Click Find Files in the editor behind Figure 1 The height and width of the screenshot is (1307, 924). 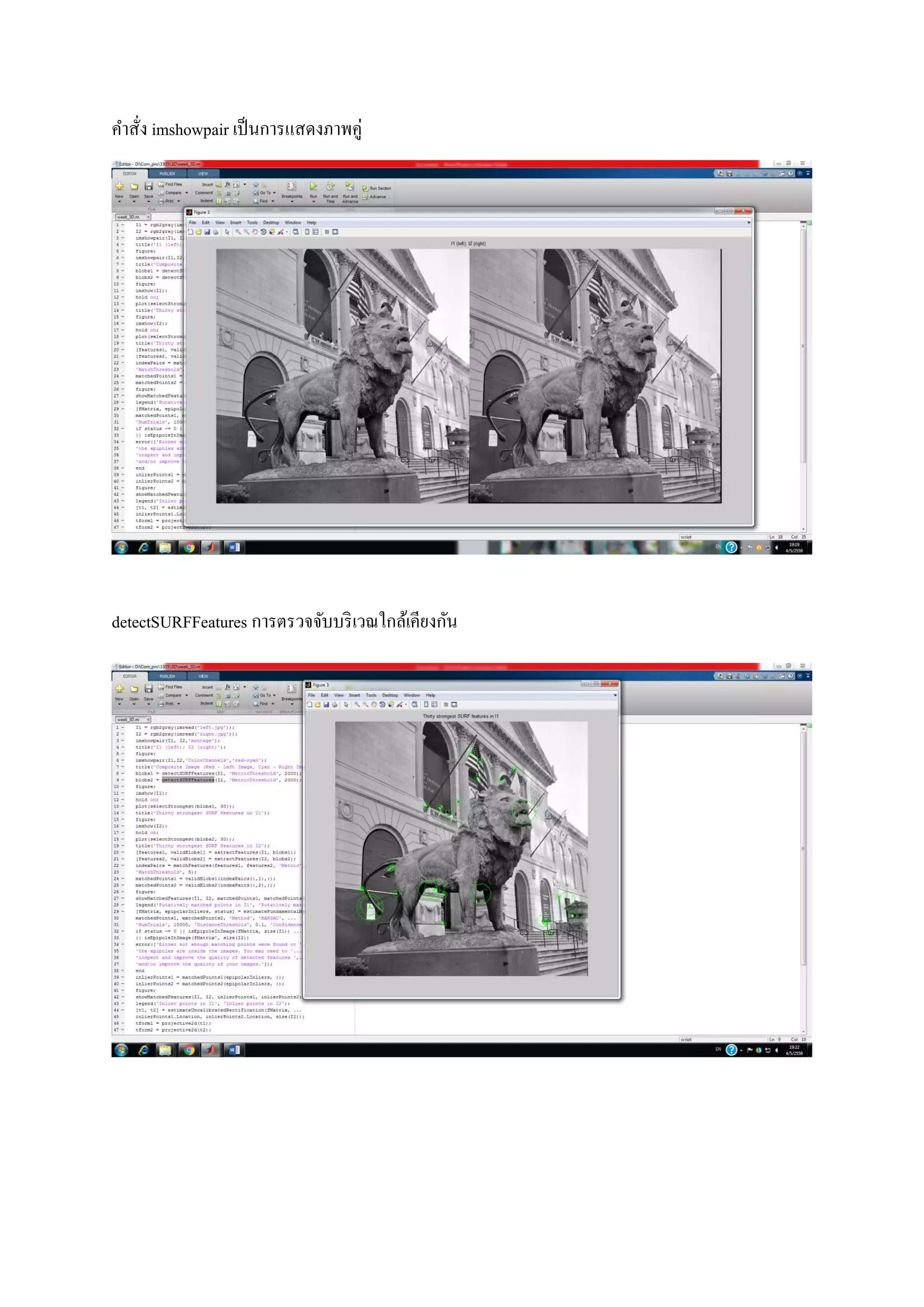click(x=170, y=185)
